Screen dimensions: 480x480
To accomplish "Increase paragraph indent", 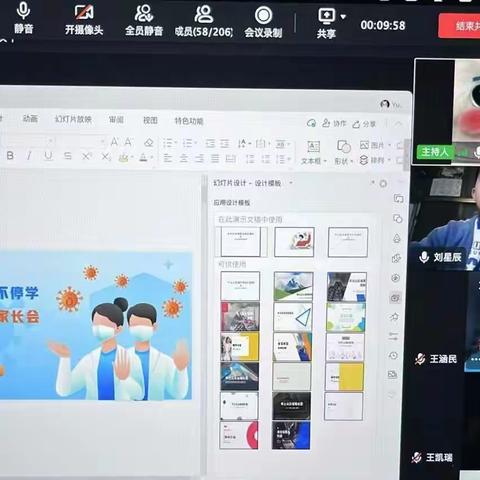I will pyautogui.click(x=225, y=144).
